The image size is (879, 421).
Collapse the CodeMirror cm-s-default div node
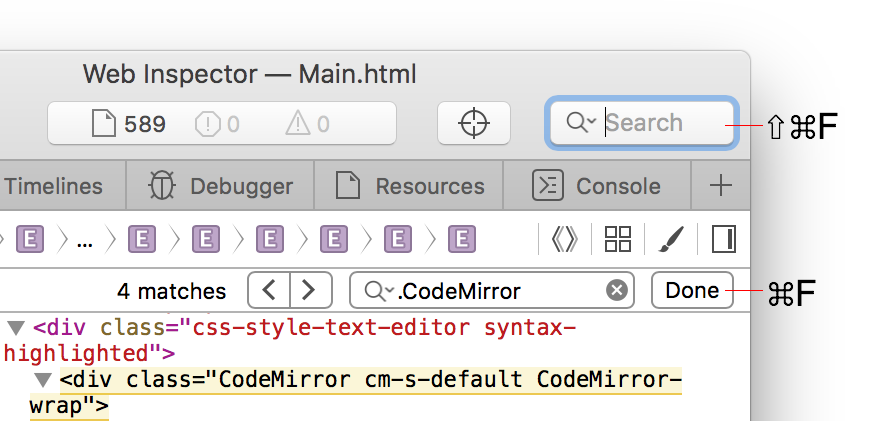click(x=43, y=380)
